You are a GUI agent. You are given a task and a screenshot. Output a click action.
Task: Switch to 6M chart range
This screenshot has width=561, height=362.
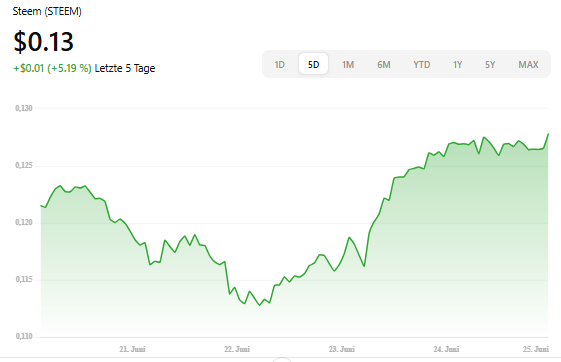(x=384, y=65)
